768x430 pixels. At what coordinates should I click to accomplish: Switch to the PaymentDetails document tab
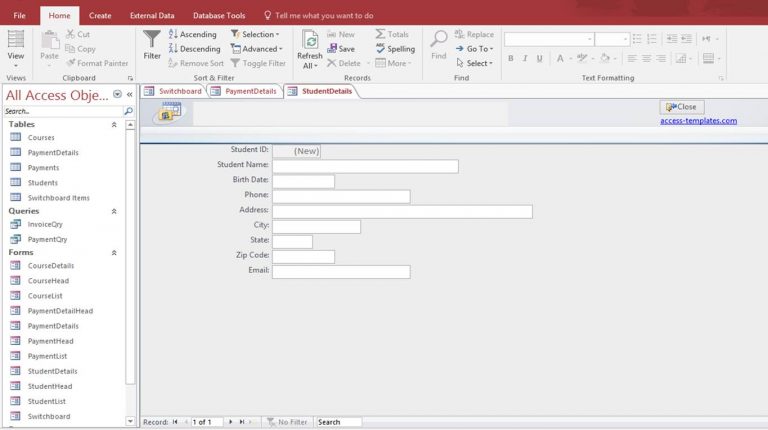click(x=245, y=91)
